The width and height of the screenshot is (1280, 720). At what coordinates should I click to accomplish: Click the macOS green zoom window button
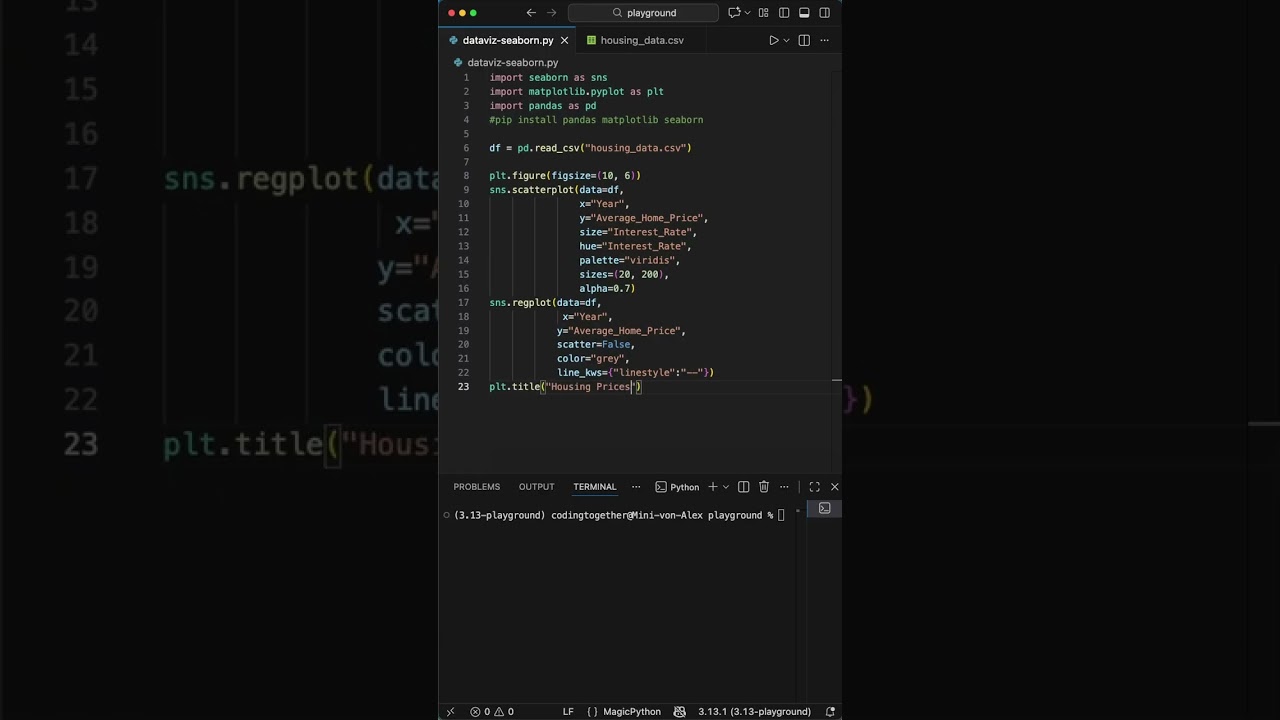[x=474, y=13]
